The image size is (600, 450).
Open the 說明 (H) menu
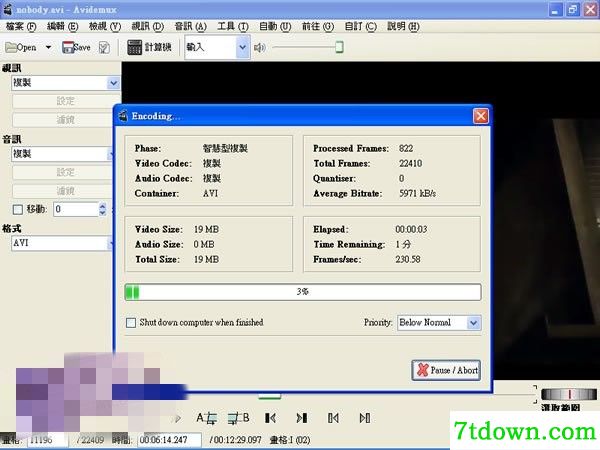click(403, 26)
